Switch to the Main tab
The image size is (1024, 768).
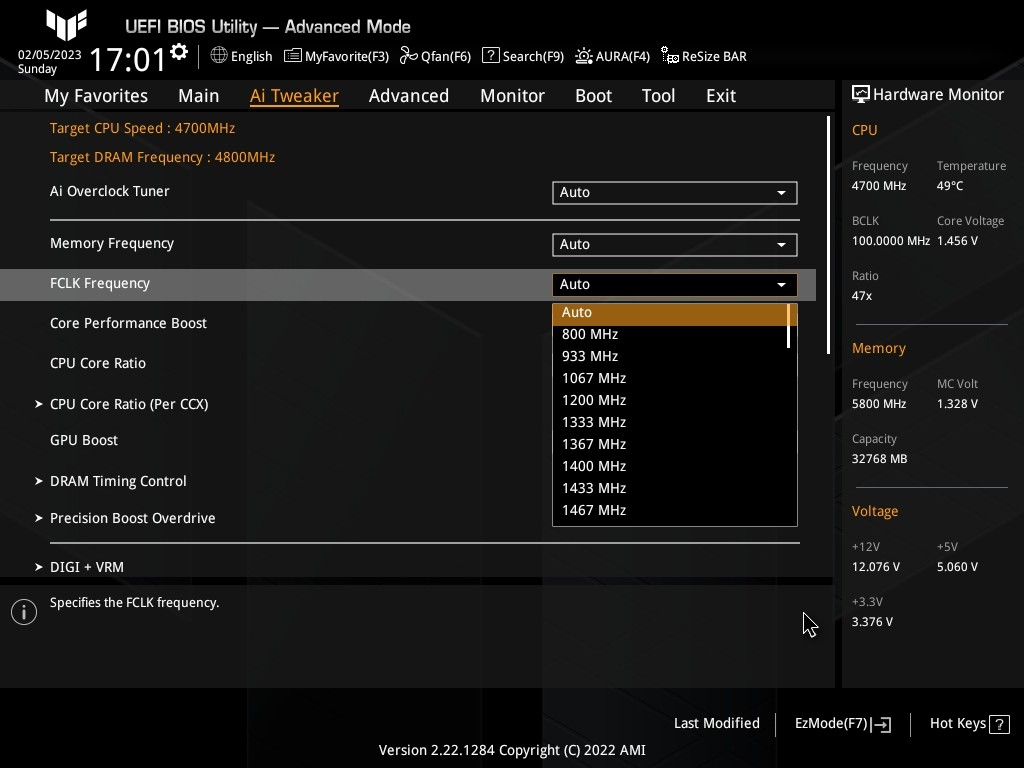199,96
